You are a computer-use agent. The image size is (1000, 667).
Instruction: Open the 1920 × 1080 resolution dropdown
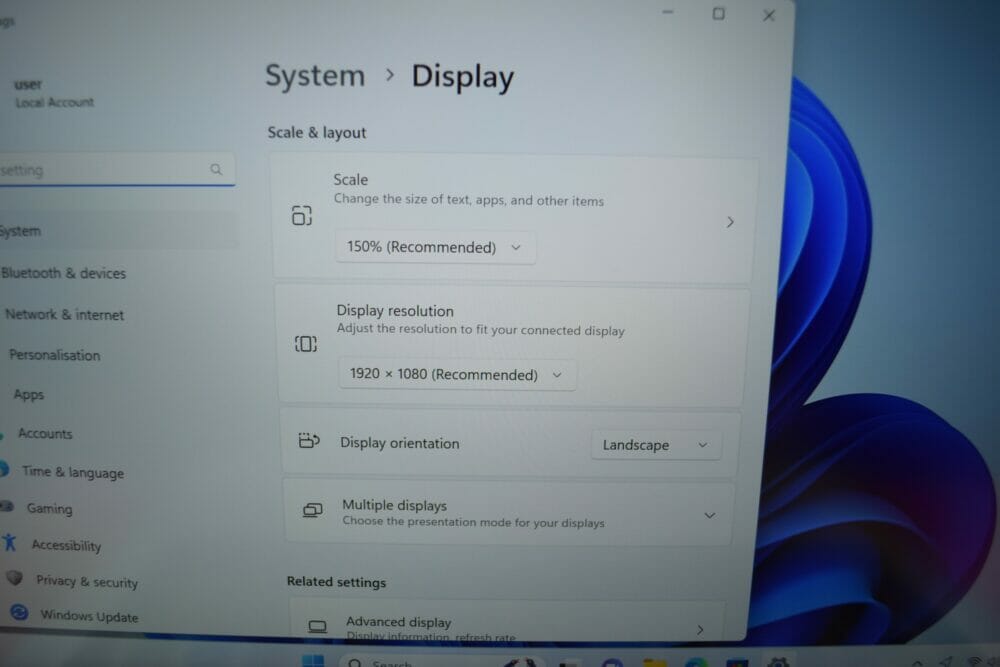click(x=457, y=374)
